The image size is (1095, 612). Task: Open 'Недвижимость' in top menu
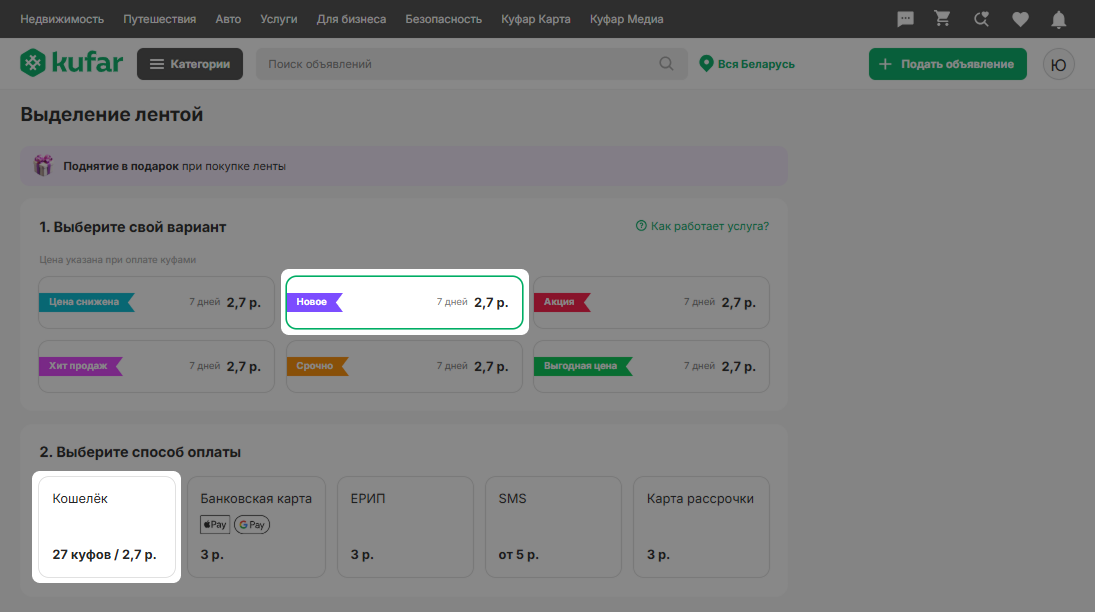tap(62, 19)
